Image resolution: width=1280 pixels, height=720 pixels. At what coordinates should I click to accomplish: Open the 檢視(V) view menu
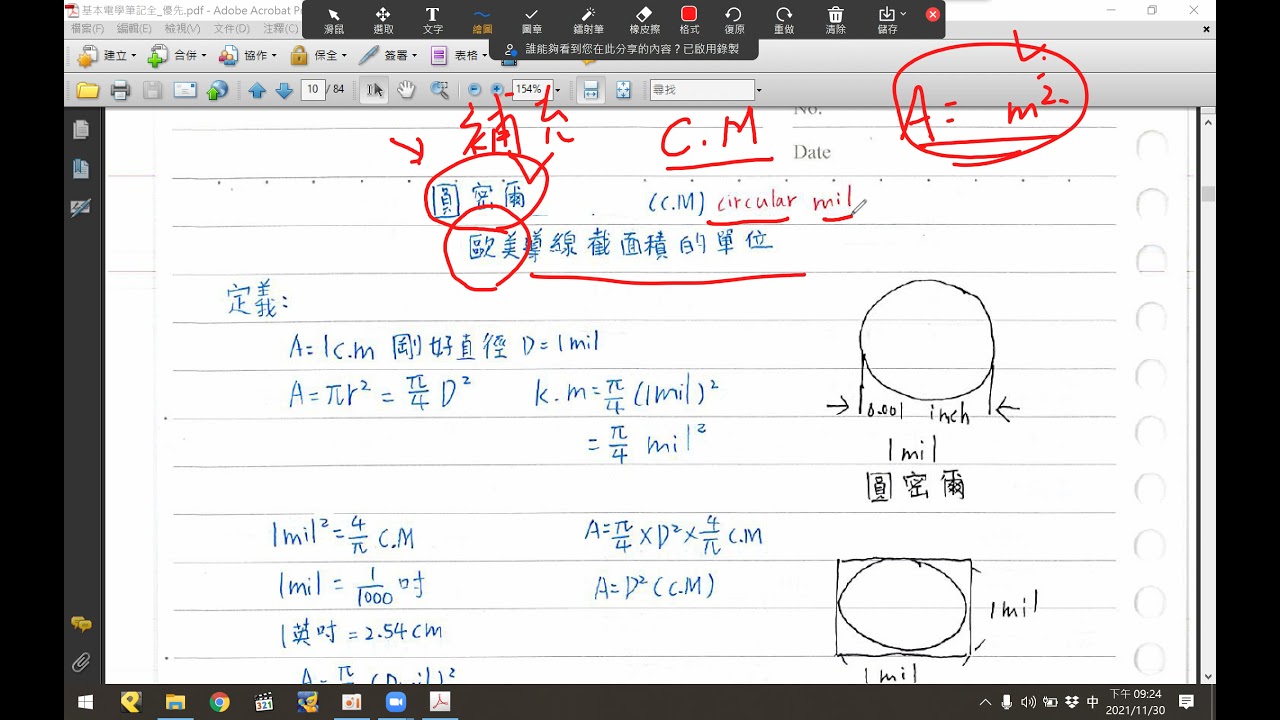click(182, 29)
